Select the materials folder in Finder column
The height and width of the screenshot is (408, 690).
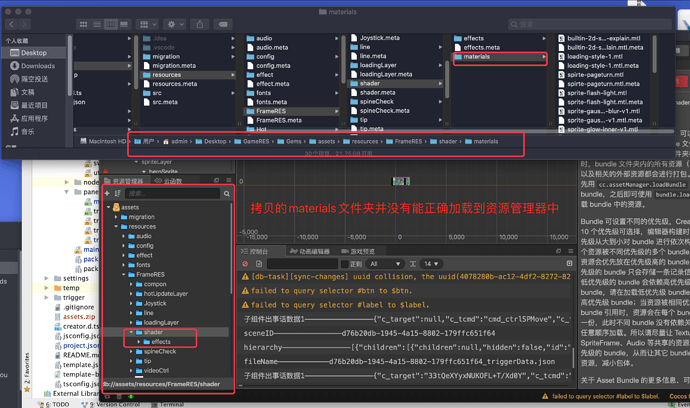point(500,57)
